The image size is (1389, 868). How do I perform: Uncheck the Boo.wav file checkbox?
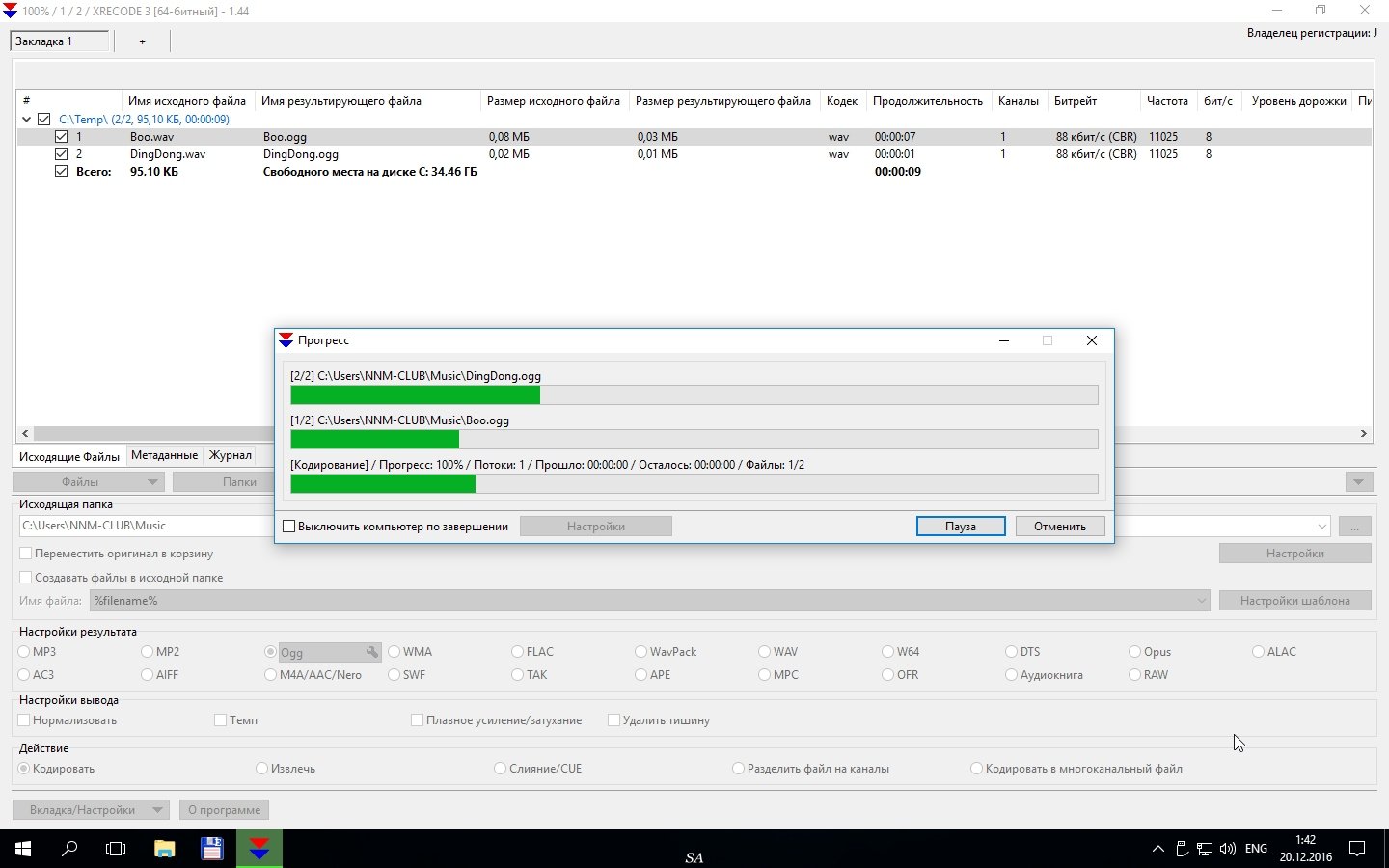[x=62, y=137]
